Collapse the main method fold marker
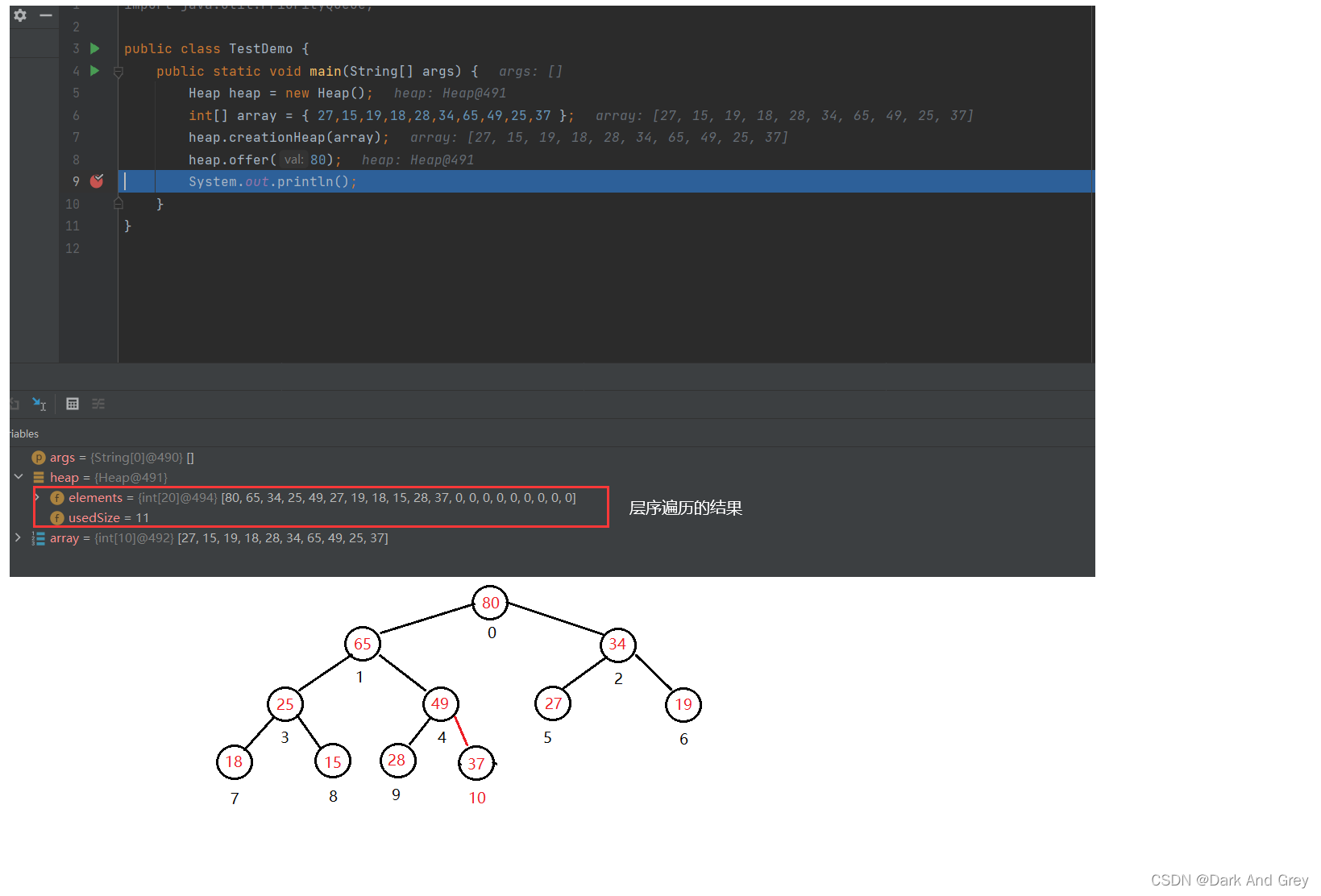The height and width of the screenshot is (896, 1321). click(x=118, y=72)
